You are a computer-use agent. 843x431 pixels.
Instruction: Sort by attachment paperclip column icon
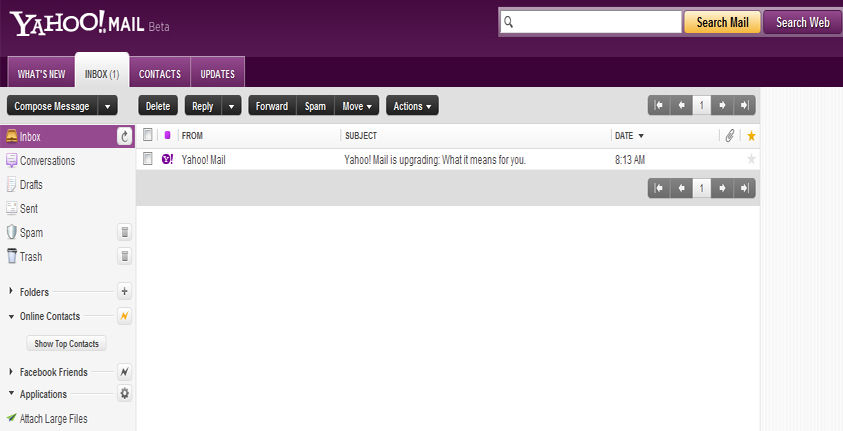730,136
